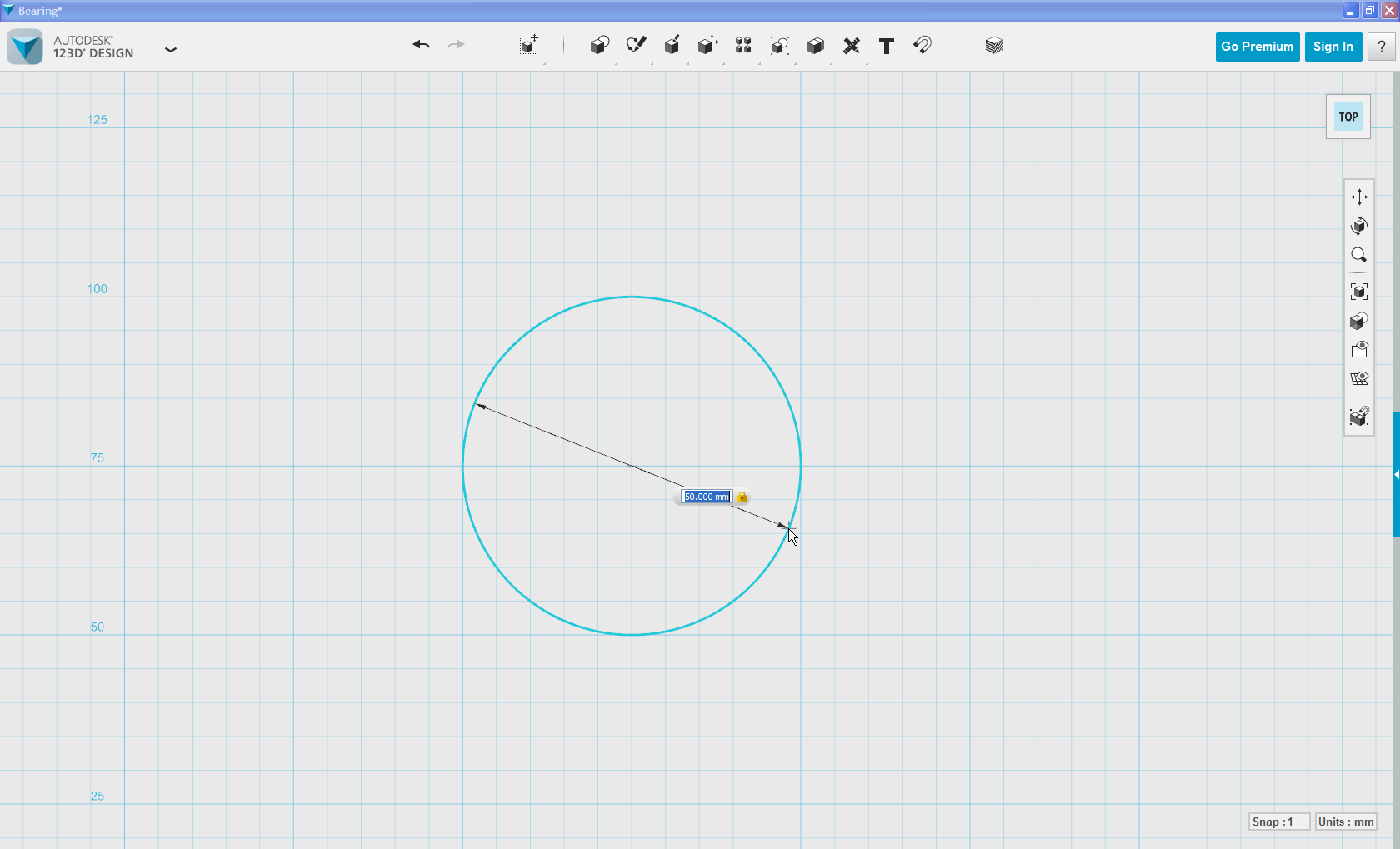Click the Fit to view icon
Viewport: 1400px width, 849px height.
(x=1359, y=292)
